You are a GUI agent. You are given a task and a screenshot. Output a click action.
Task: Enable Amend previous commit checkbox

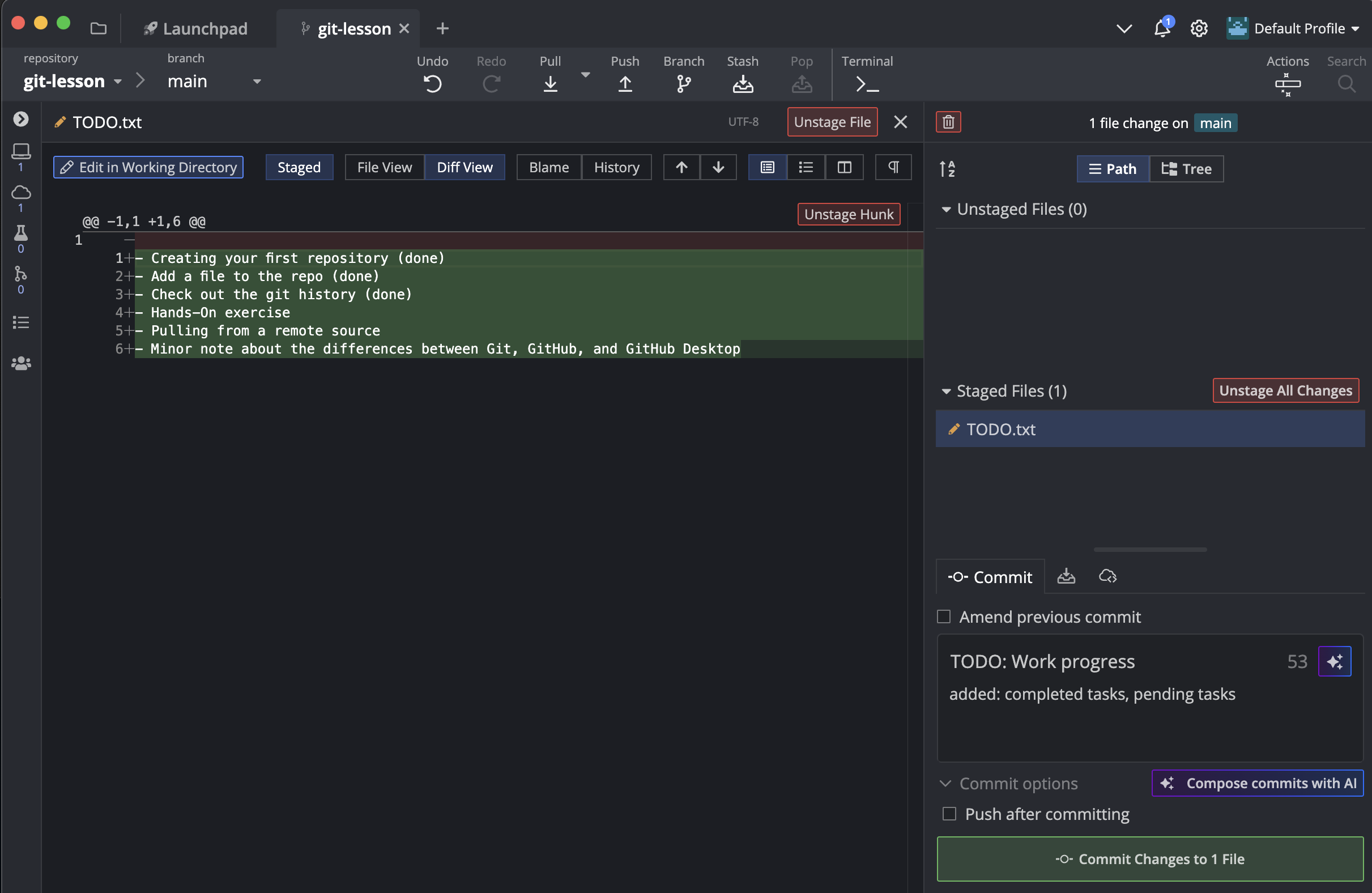944,617
